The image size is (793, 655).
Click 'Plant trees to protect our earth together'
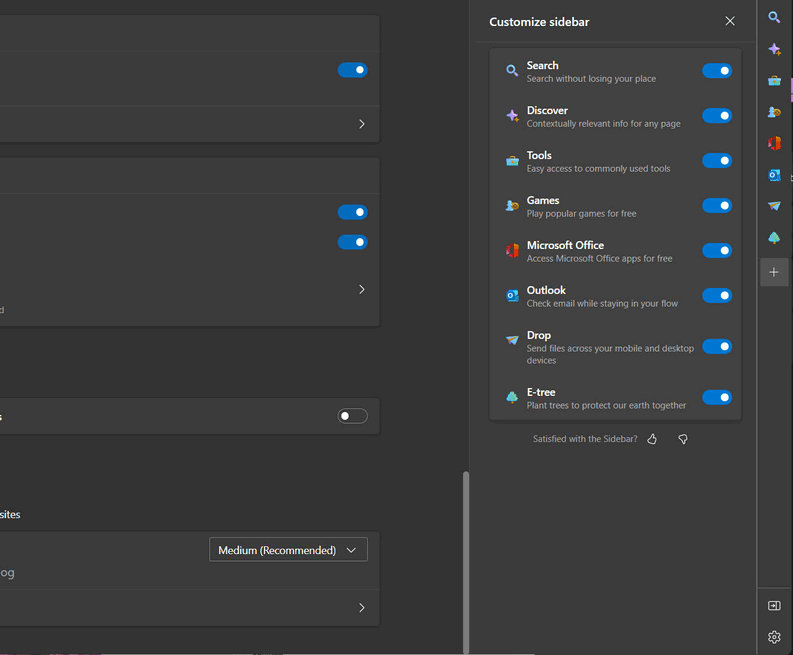tap(606, 406)
